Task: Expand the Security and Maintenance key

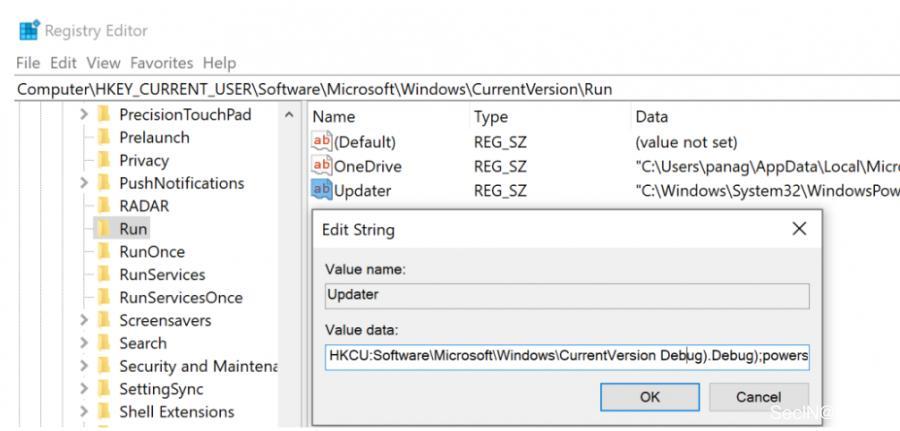Action: point(84,366)
